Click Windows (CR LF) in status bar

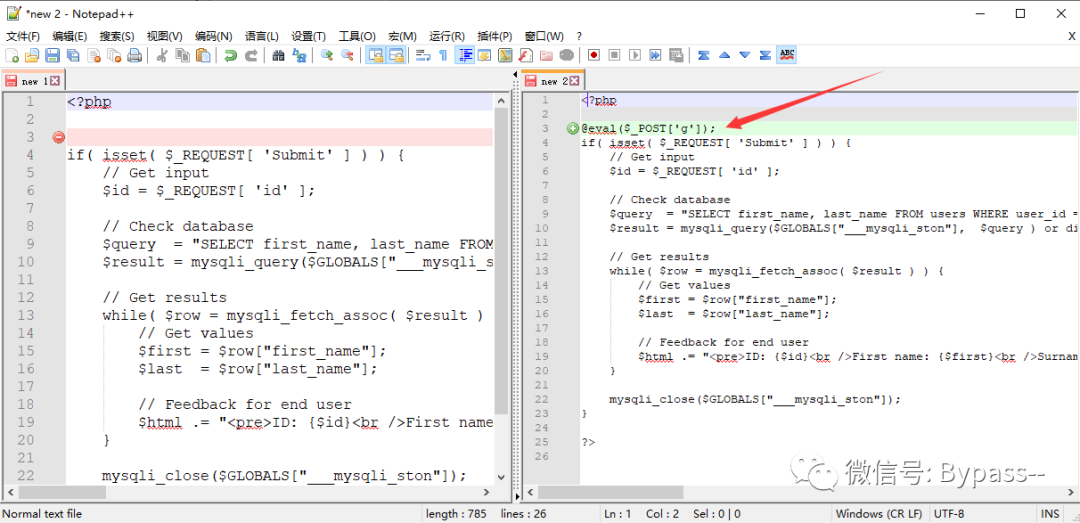coord(878,514)
